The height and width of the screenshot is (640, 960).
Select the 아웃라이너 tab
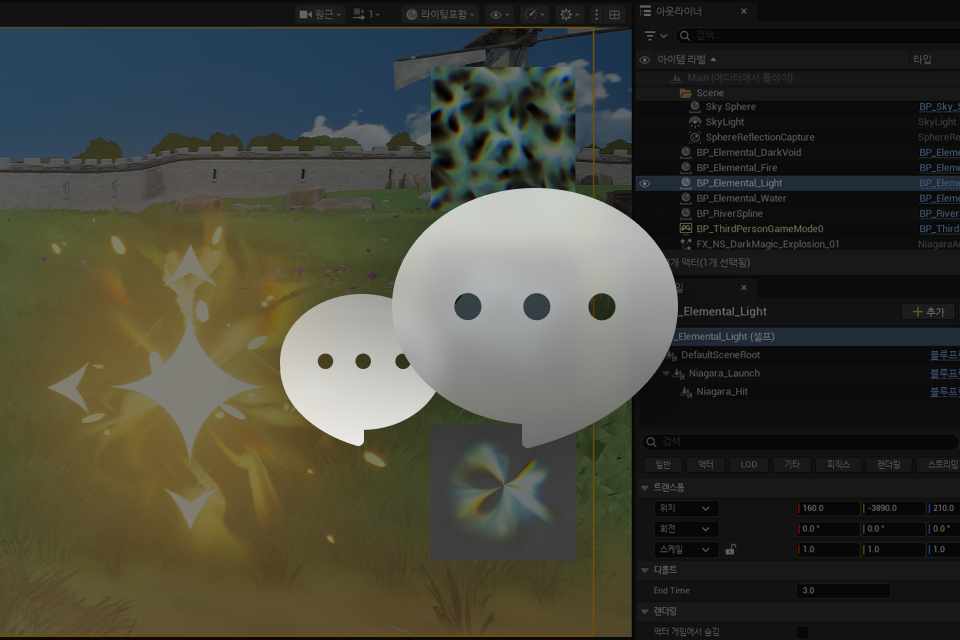[679, 11]
